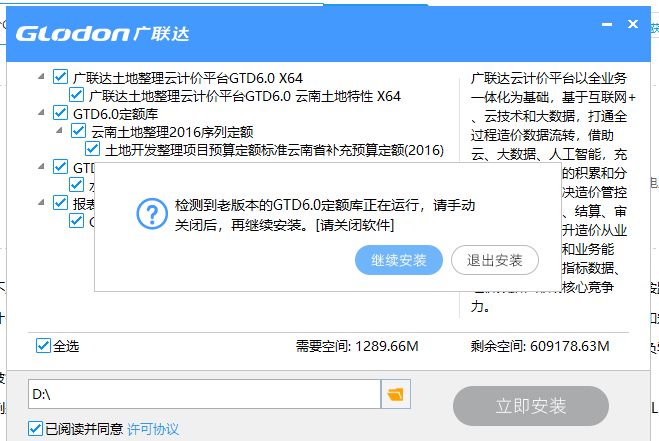Click the 继续安装 button

coord(399,260)
